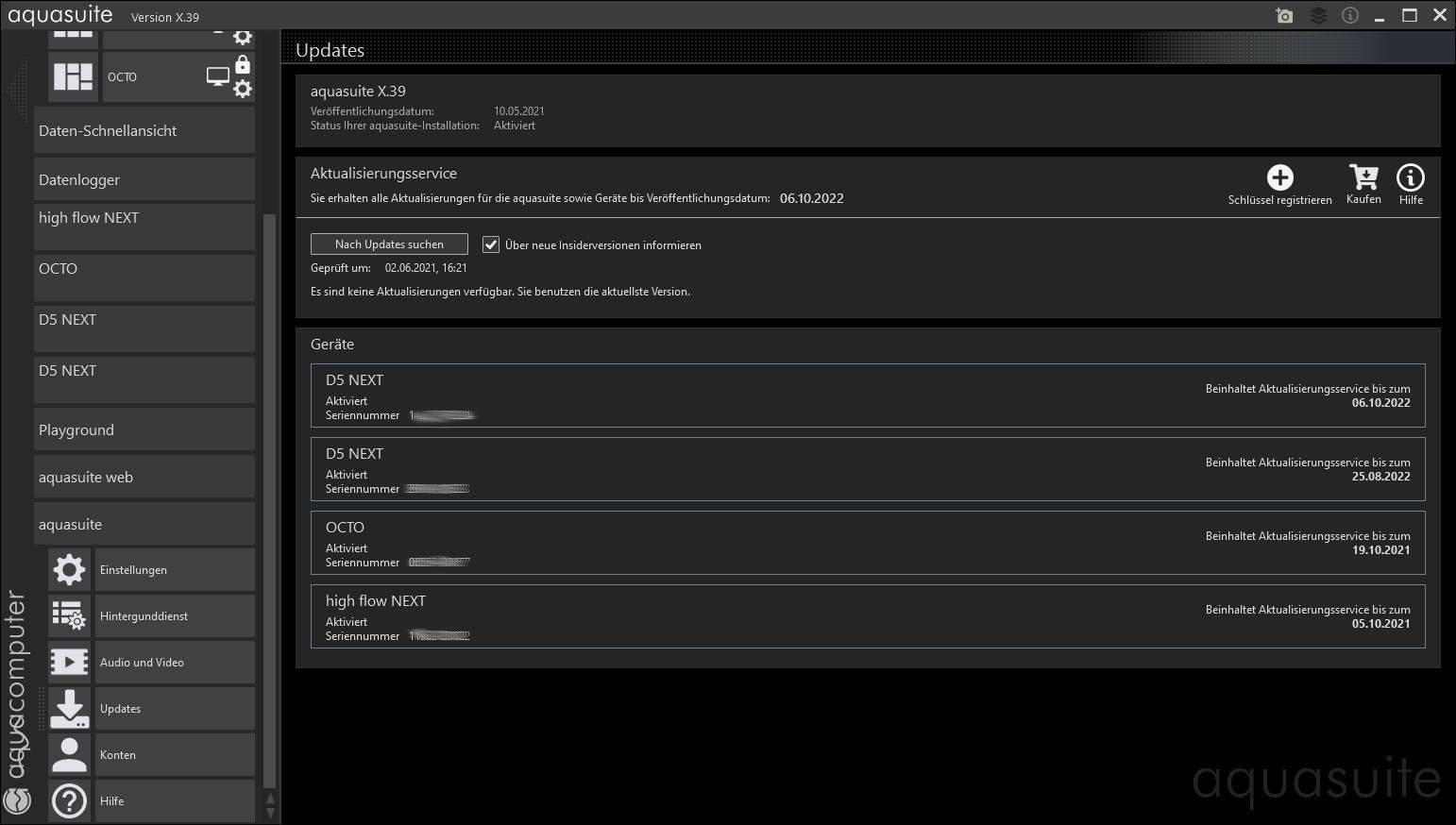Open Einstellungen gear icon in sidebar
This screenshot has width=1456, height=825.
[x=69, y=570]
